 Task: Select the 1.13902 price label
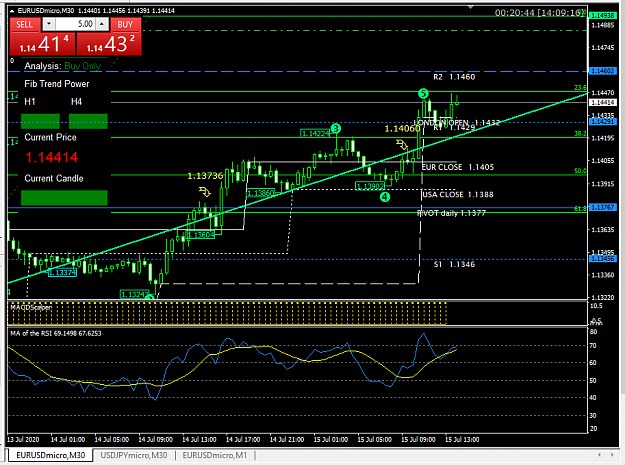[x=370, y=186]
